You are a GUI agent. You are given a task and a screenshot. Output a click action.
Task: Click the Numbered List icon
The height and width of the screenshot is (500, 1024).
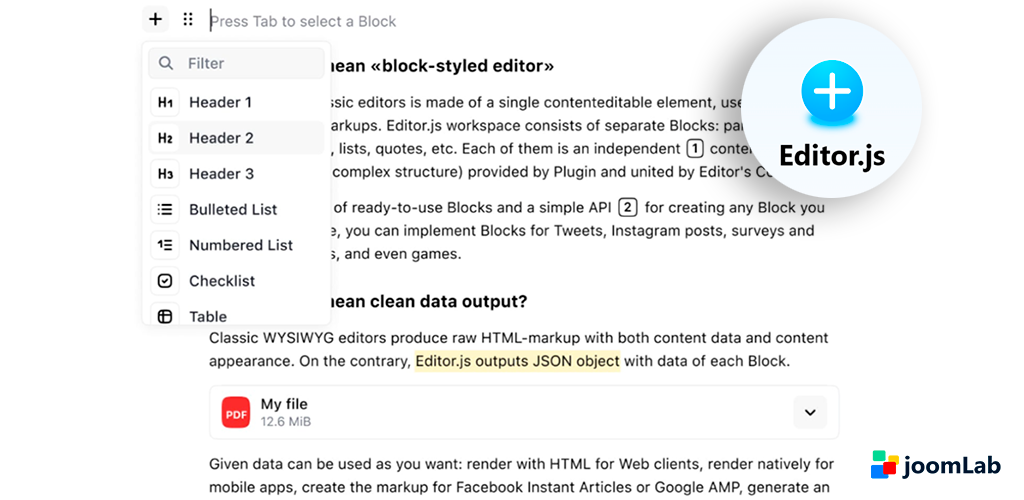point(165,245)
